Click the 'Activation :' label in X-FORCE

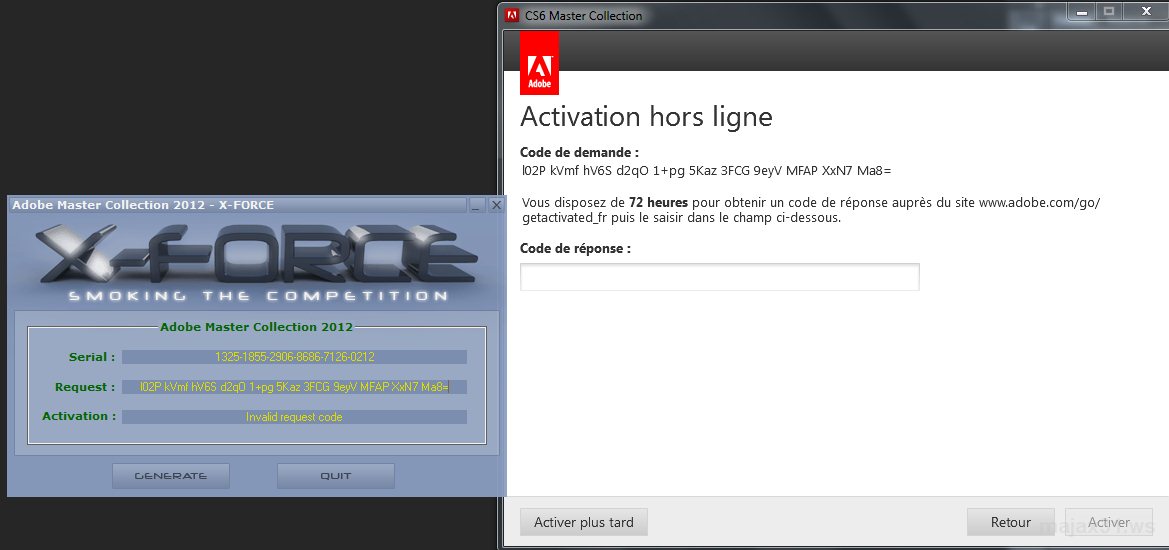click(x=79, y=416)
